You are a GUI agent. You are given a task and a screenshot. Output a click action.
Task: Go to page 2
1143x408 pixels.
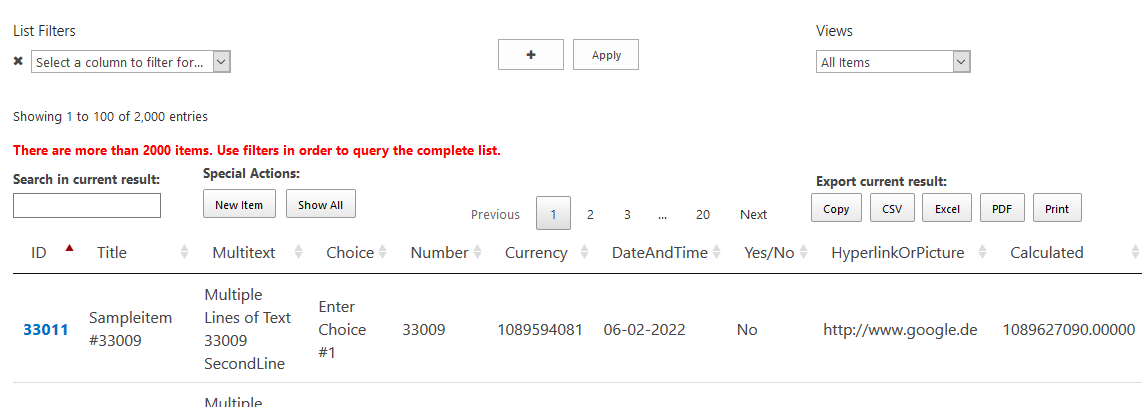pyautogui.click(x=590, y=214)
